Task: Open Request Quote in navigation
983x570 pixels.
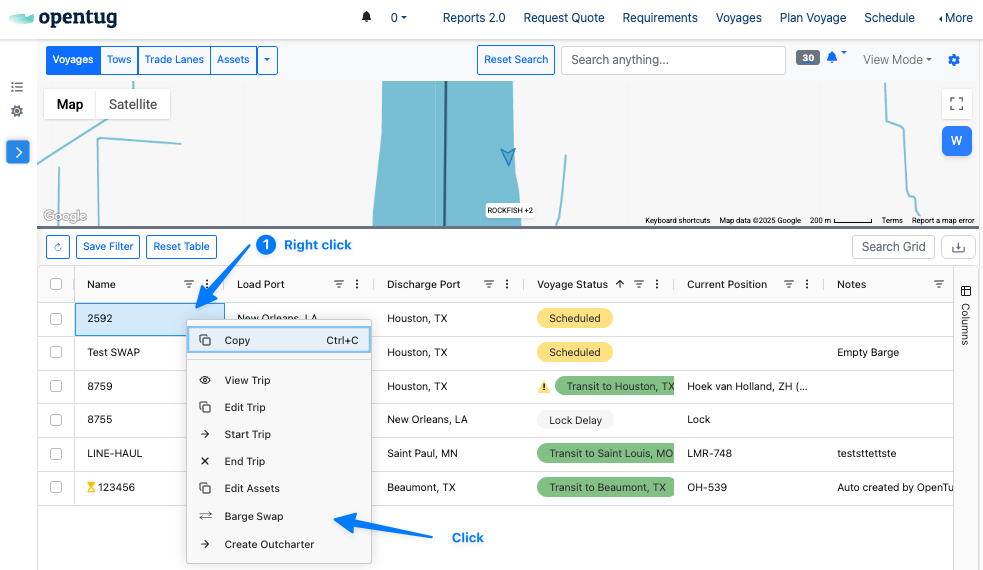Action: coord(564,18)
